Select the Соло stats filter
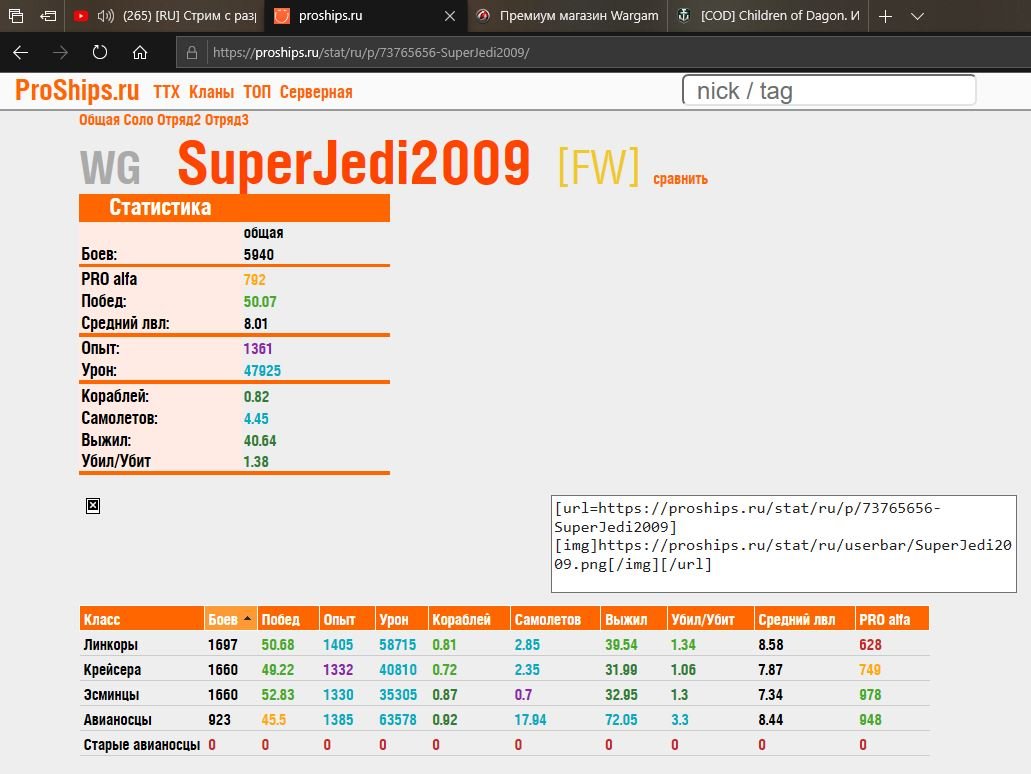Viewport: 1031px width, 774px height. click(138, 120)
